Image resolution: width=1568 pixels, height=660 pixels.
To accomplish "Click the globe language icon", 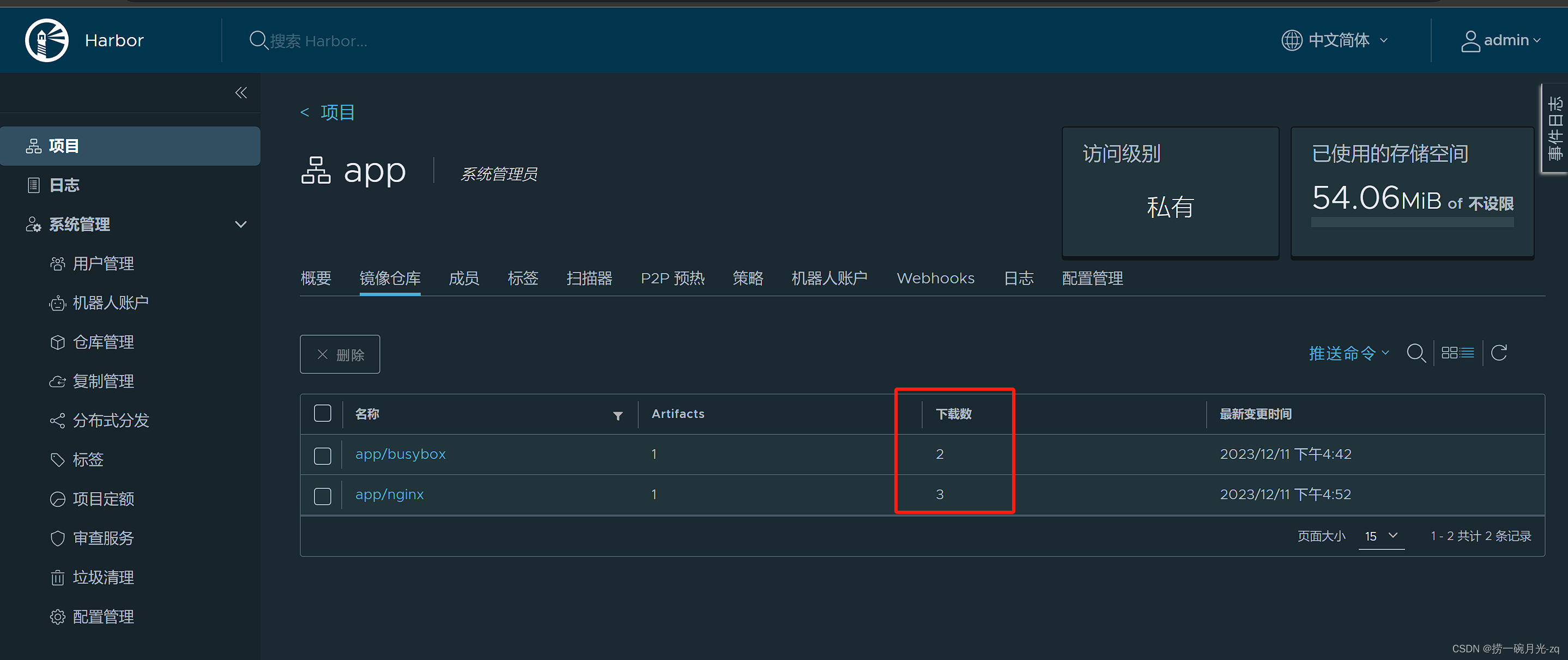I will [x=1292, y=40].
